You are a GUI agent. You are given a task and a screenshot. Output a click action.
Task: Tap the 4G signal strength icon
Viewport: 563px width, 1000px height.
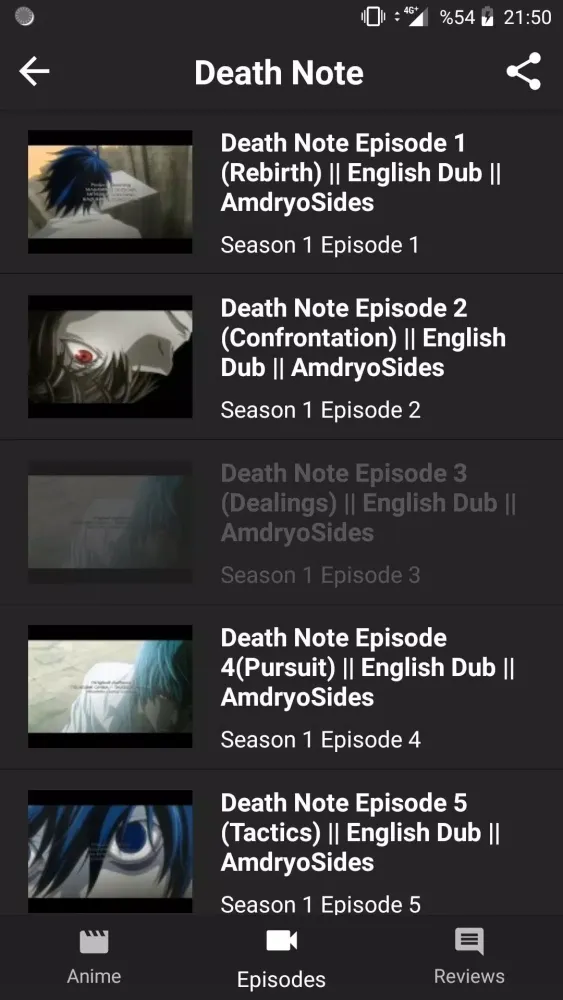(414, 17)
